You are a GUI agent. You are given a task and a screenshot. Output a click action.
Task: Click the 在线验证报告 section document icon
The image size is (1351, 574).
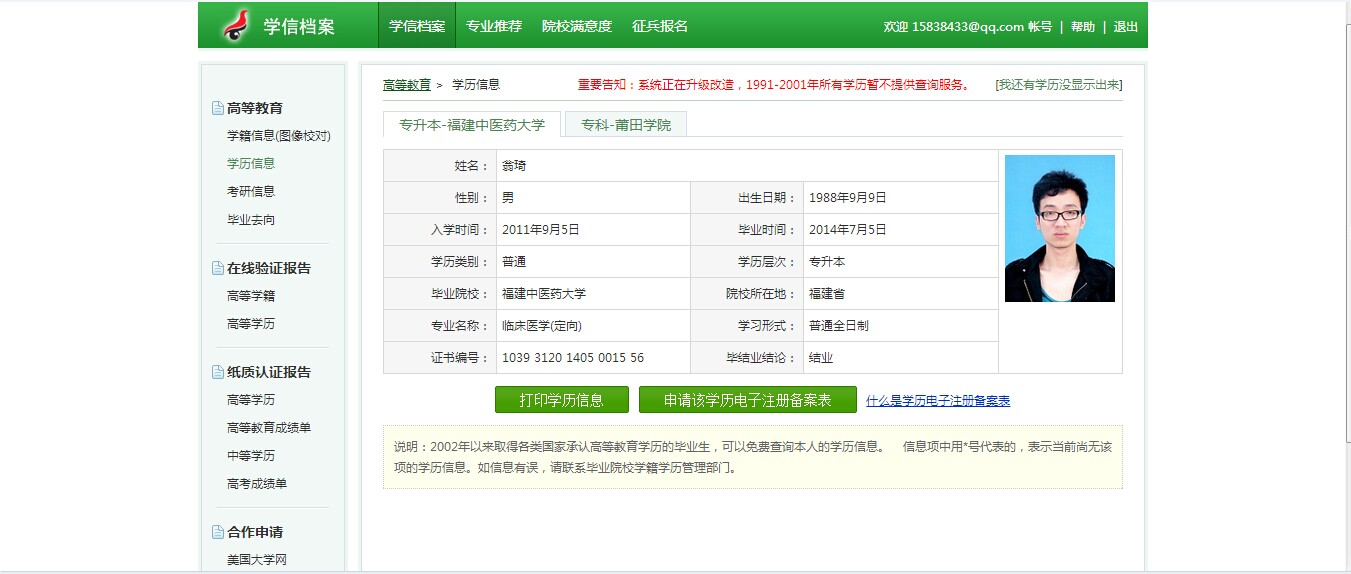tap(218, 268)
